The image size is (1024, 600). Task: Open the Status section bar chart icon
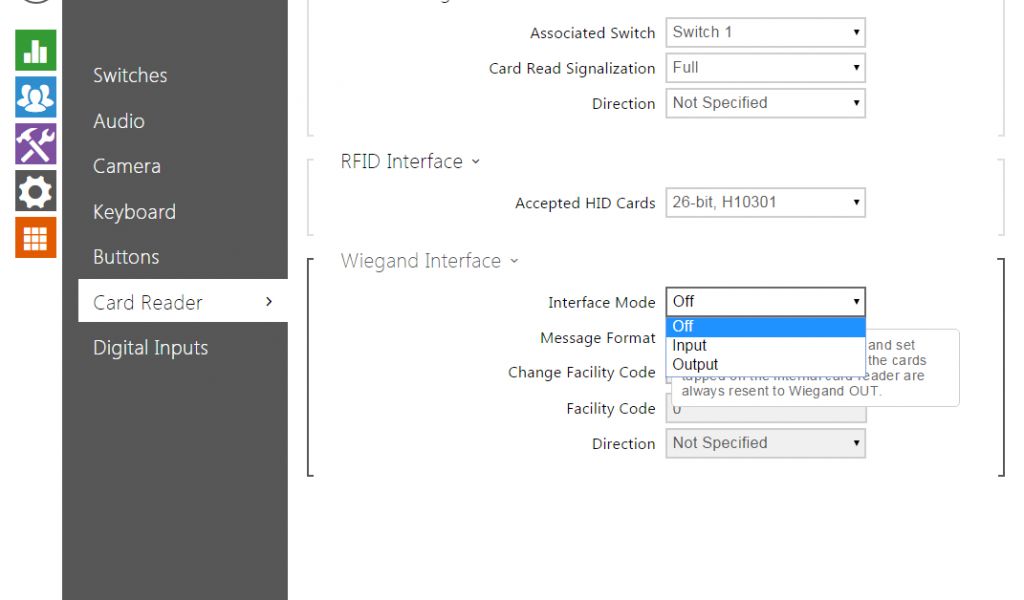[x=35, y=50]
